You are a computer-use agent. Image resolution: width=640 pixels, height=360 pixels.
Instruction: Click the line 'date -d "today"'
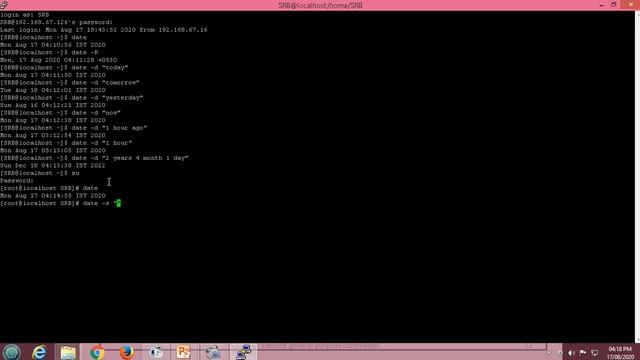click(x=64, y=67)
